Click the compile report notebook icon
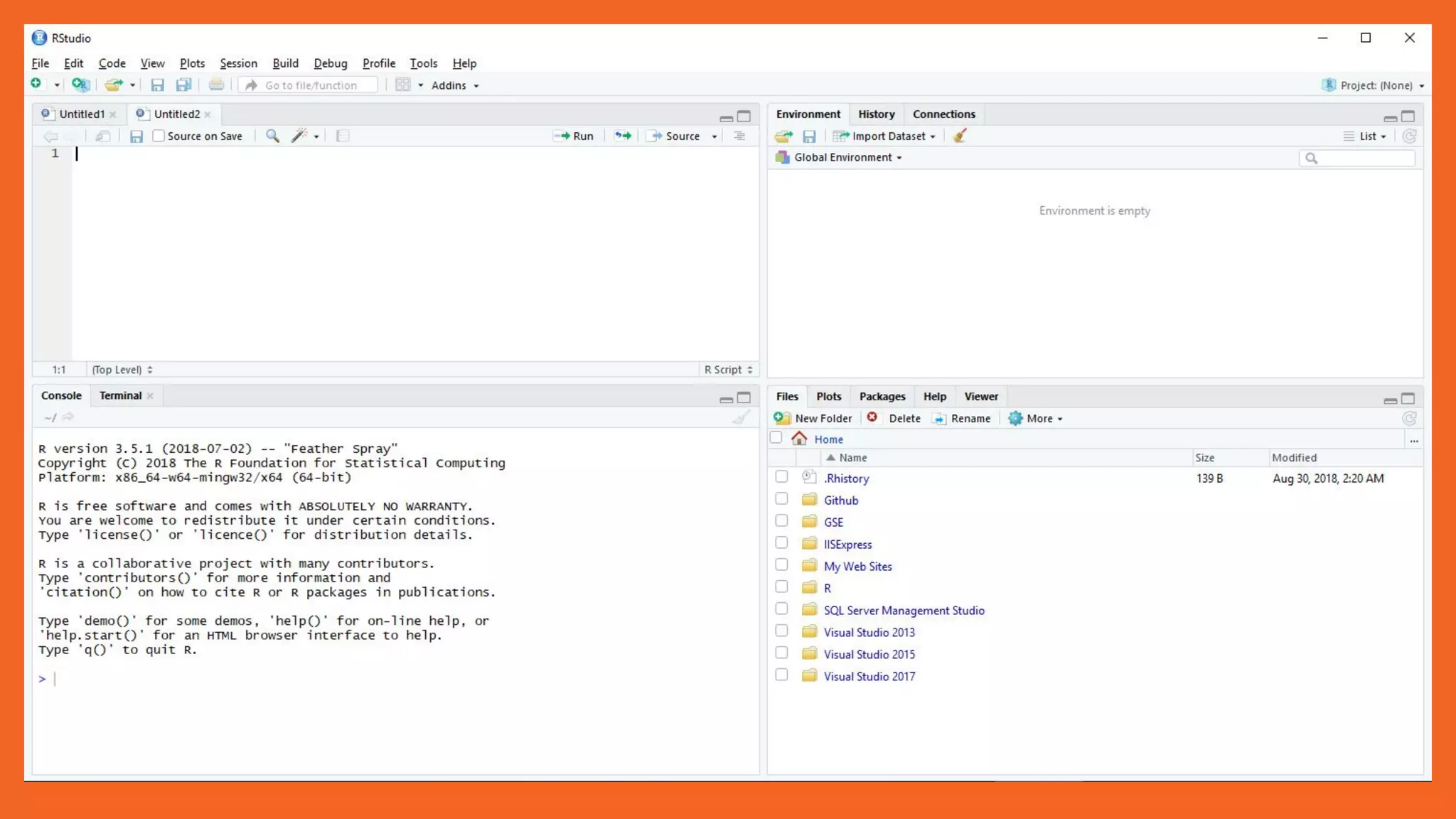Screen dimensions: 1456x819 343,136
